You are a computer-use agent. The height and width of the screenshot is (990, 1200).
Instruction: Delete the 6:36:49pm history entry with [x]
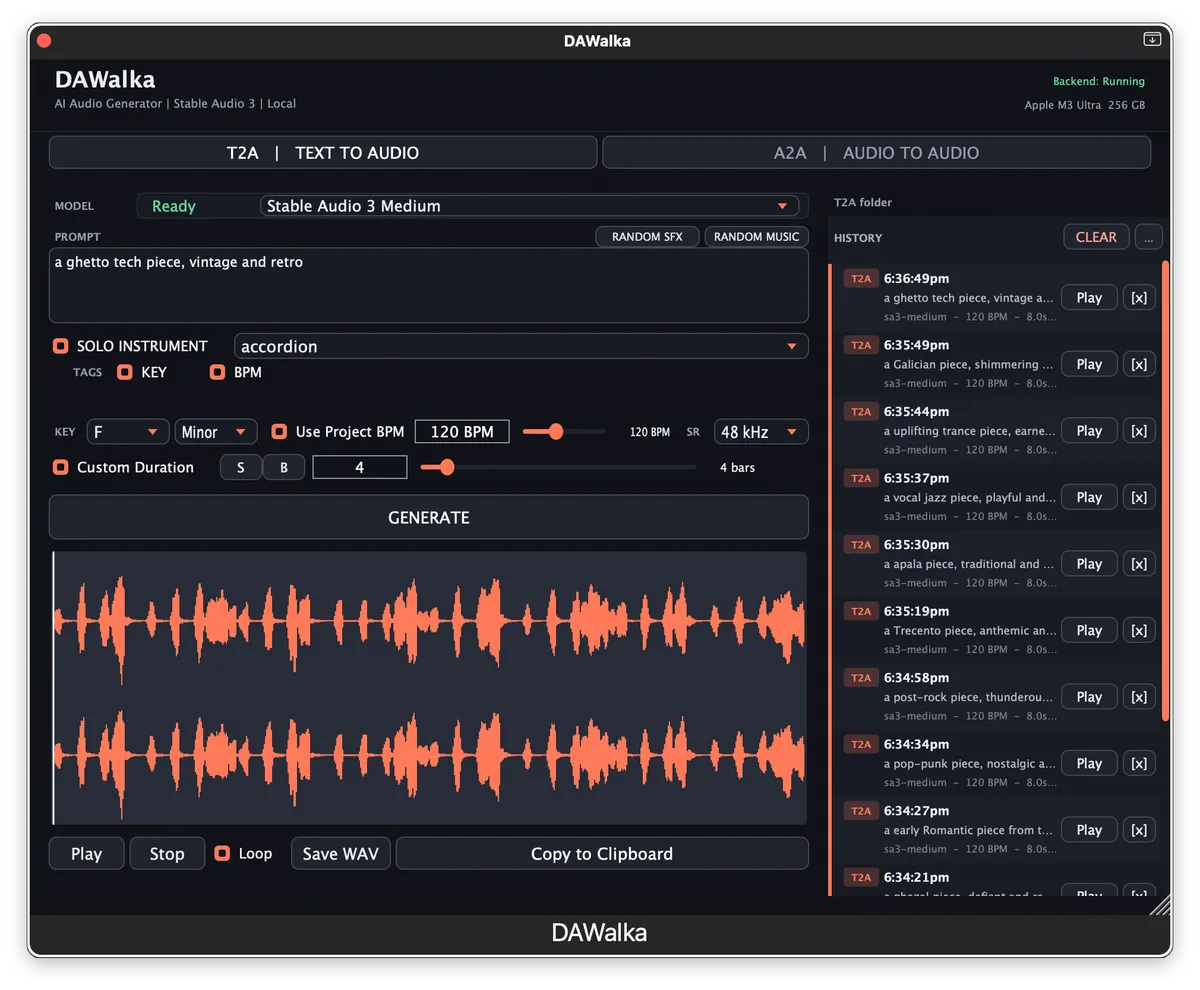pyautogui.click(x=1139, y=298)
